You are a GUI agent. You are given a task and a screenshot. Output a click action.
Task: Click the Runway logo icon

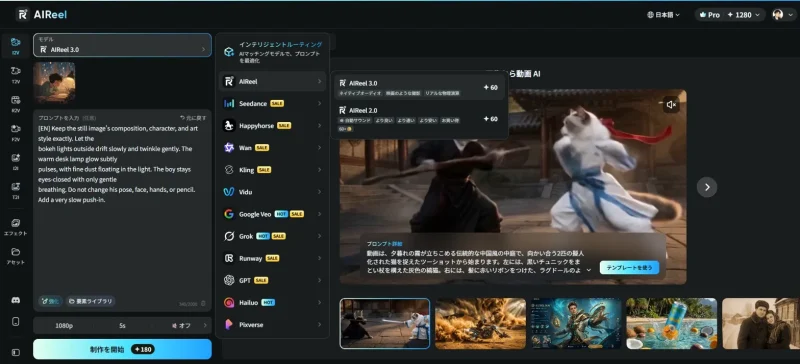coord(229,258)
